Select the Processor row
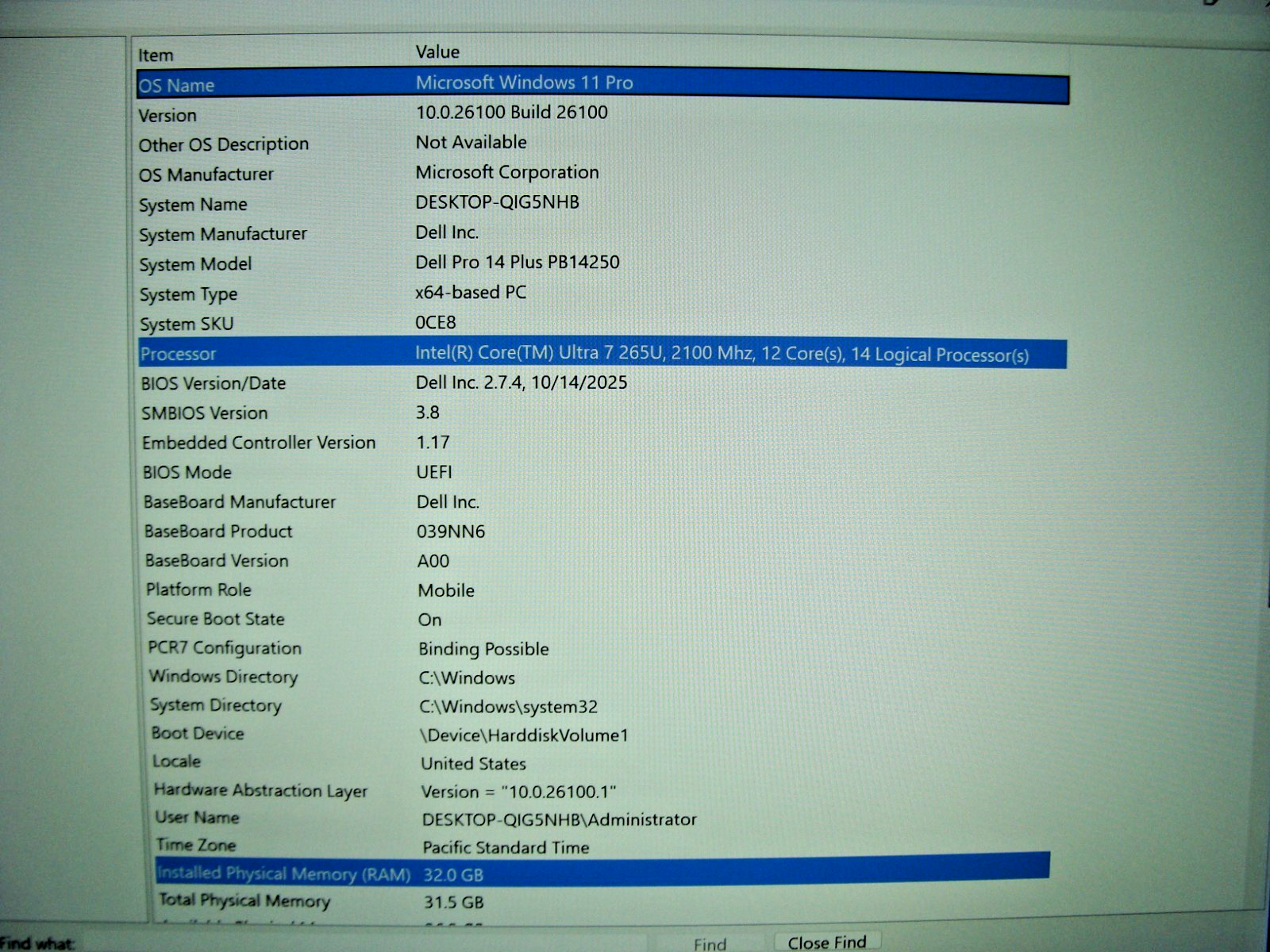The image size is (1270, 952). click(x=179, y=354)
